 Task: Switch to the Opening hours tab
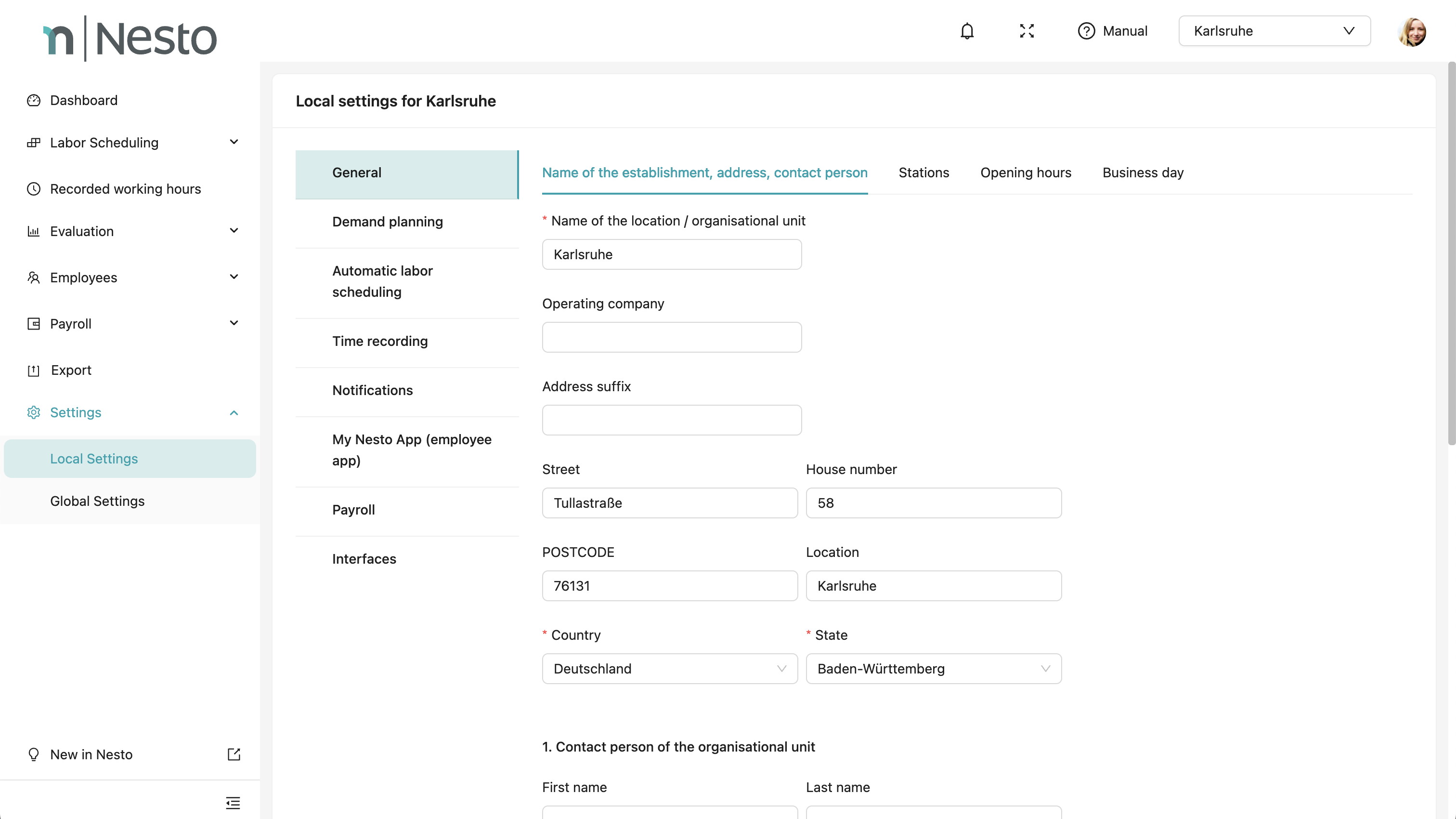pos(1025,172)
